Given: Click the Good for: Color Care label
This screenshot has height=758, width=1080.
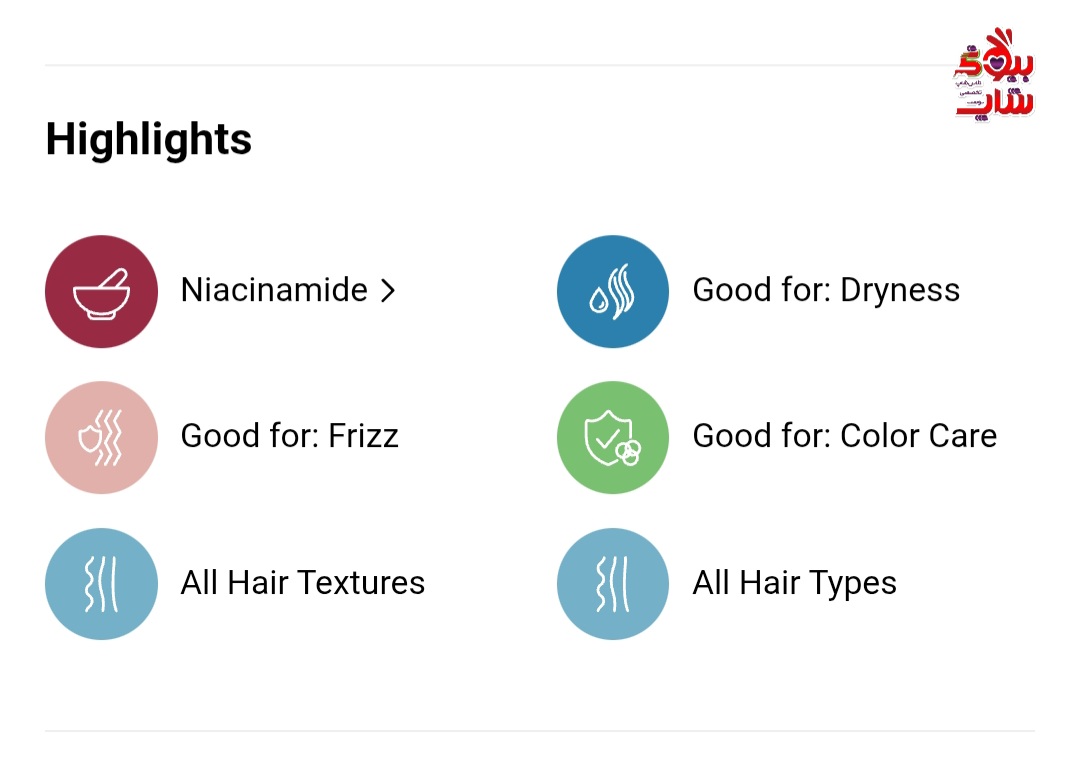Looking at the screenshot, I should tap(844, 436).
